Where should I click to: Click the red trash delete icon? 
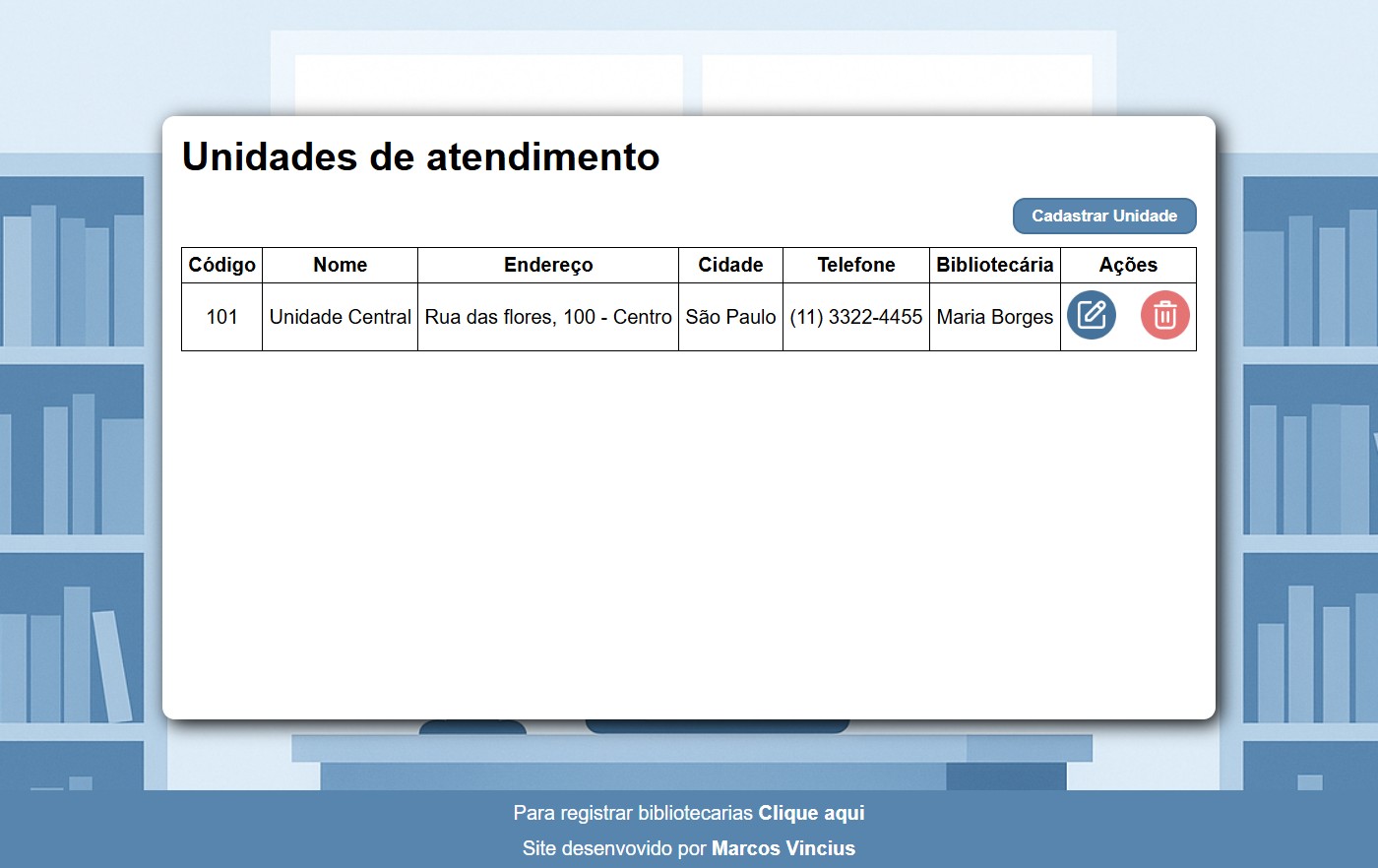click(x=1164, y=315)
